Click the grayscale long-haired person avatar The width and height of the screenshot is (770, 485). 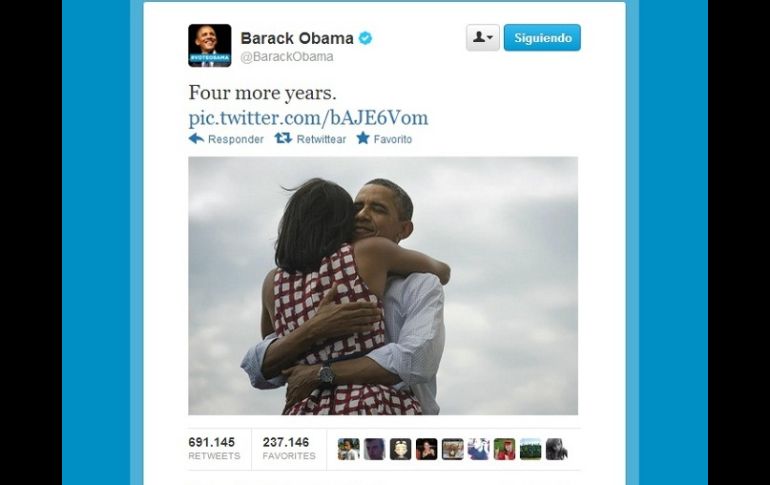tap(556, 449)
